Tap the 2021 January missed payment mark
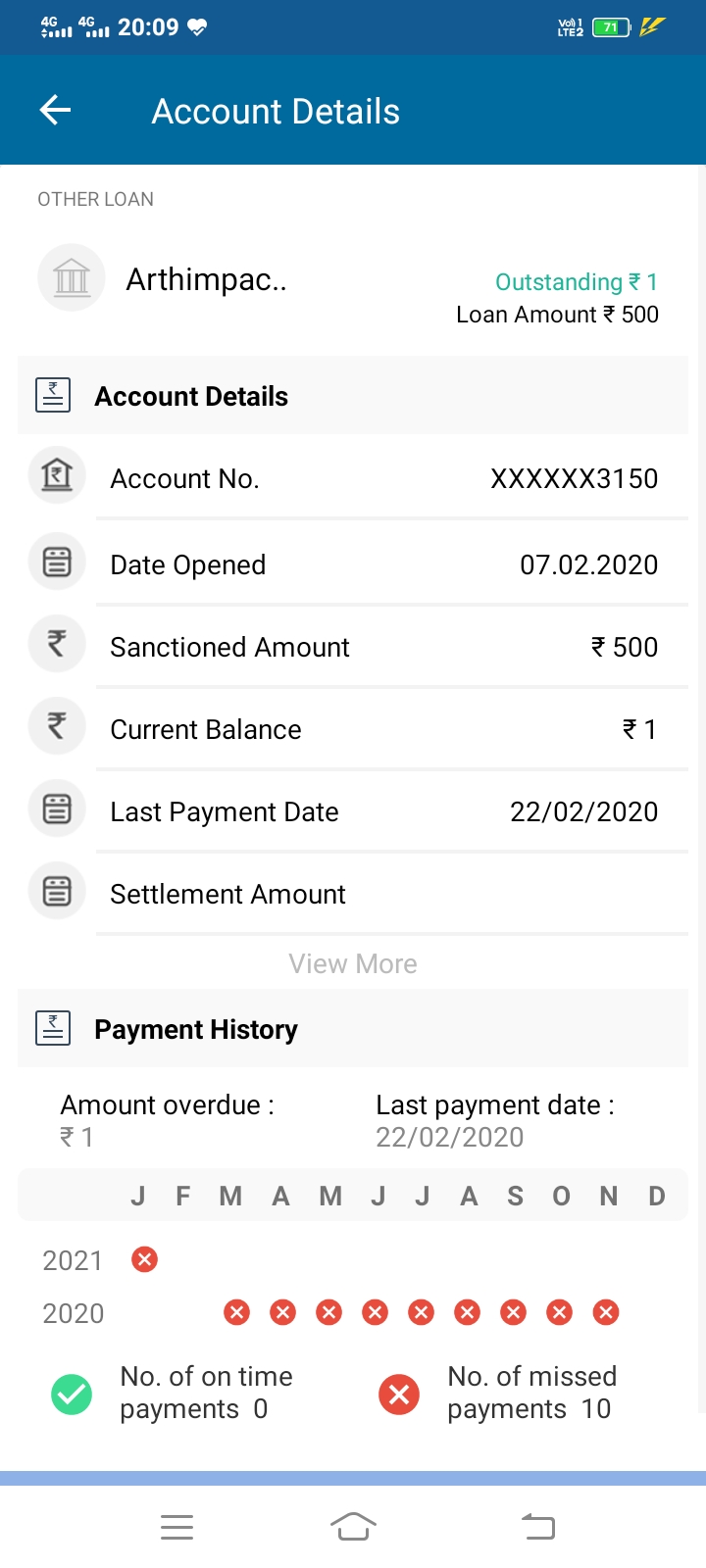The width and height of the screenshot is (706, 1568). (144, 1259)
